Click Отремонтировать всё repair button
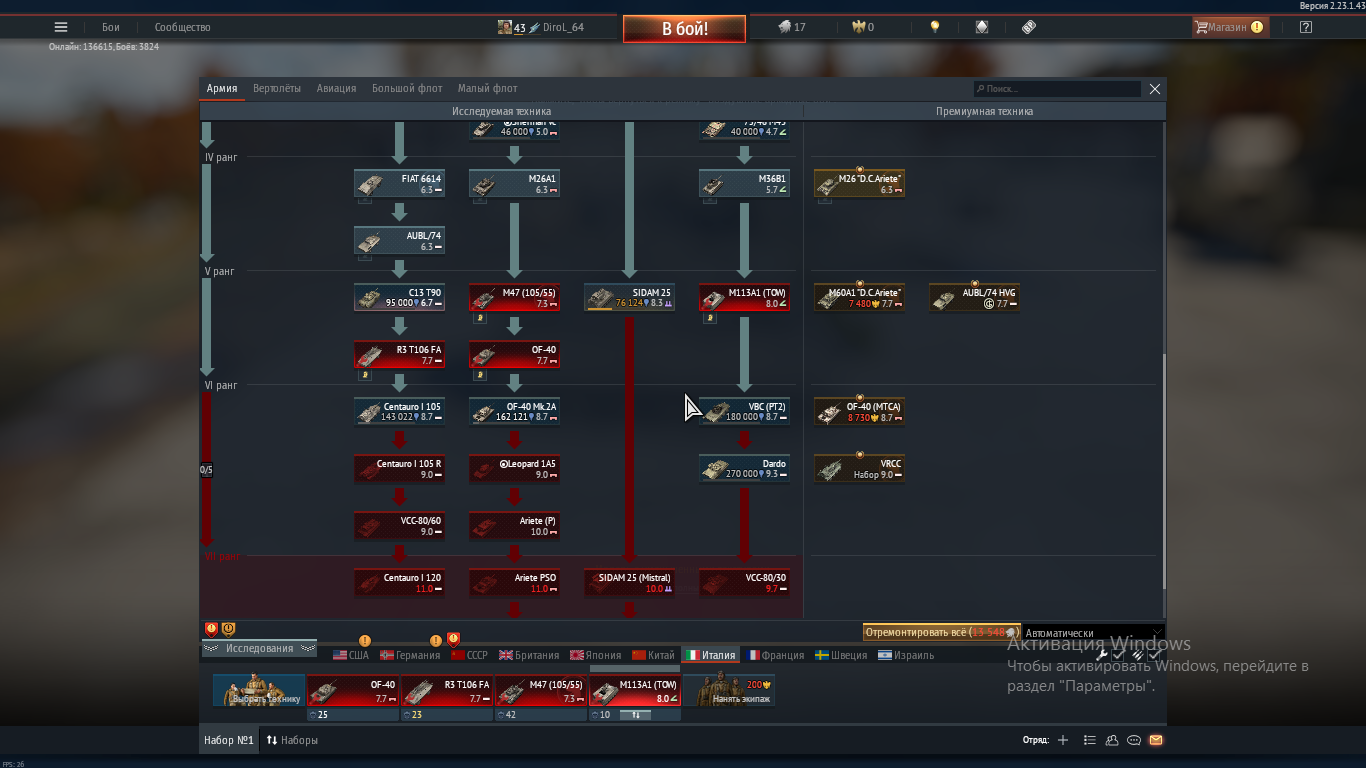 point(942,633)
